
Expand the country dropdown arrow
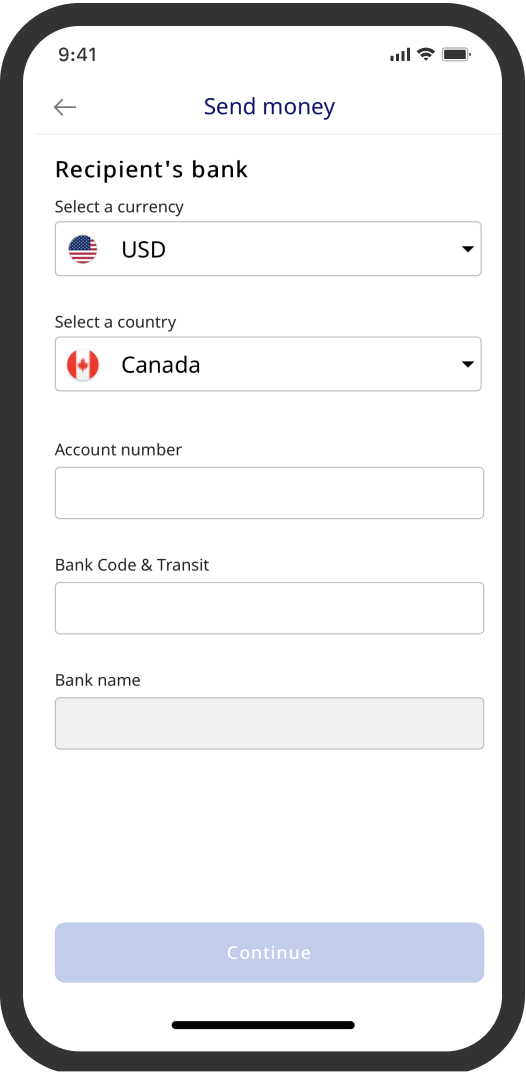click(468, 364)
